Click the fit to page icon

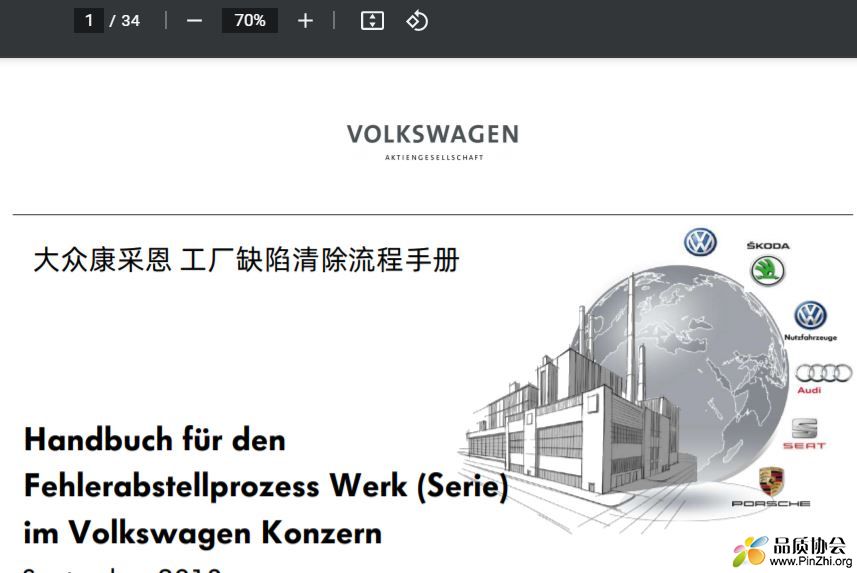pyautogui.click(x=372, y=21)
